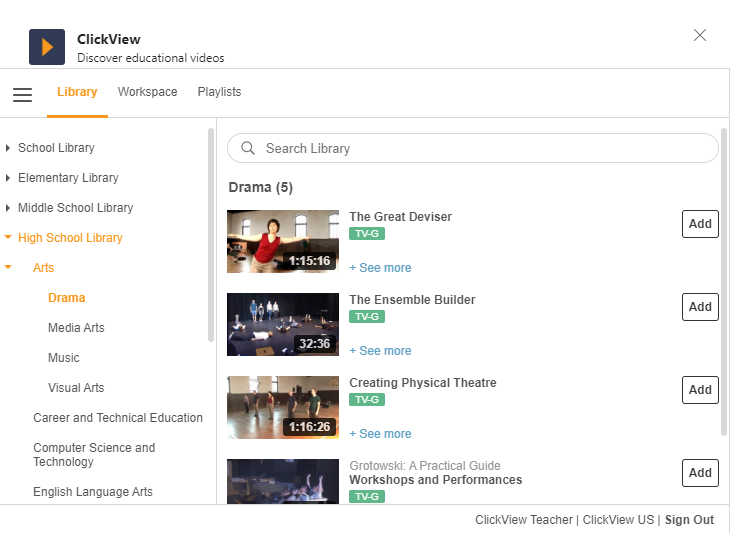Click TV-G badge under Creating Physical Theatre
This screenshot has height=534, width=730.
(367, 399)
